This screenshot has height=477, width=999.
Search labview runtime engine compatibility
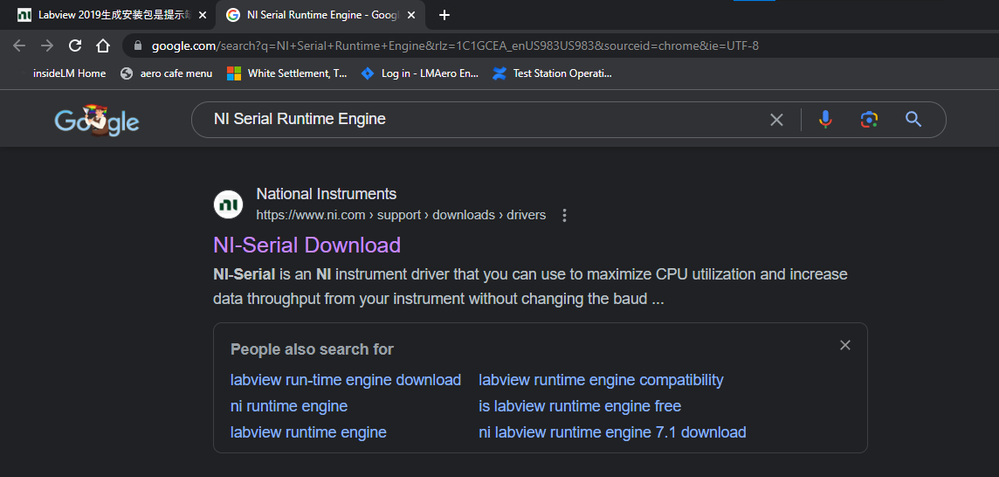click(601, 380)
